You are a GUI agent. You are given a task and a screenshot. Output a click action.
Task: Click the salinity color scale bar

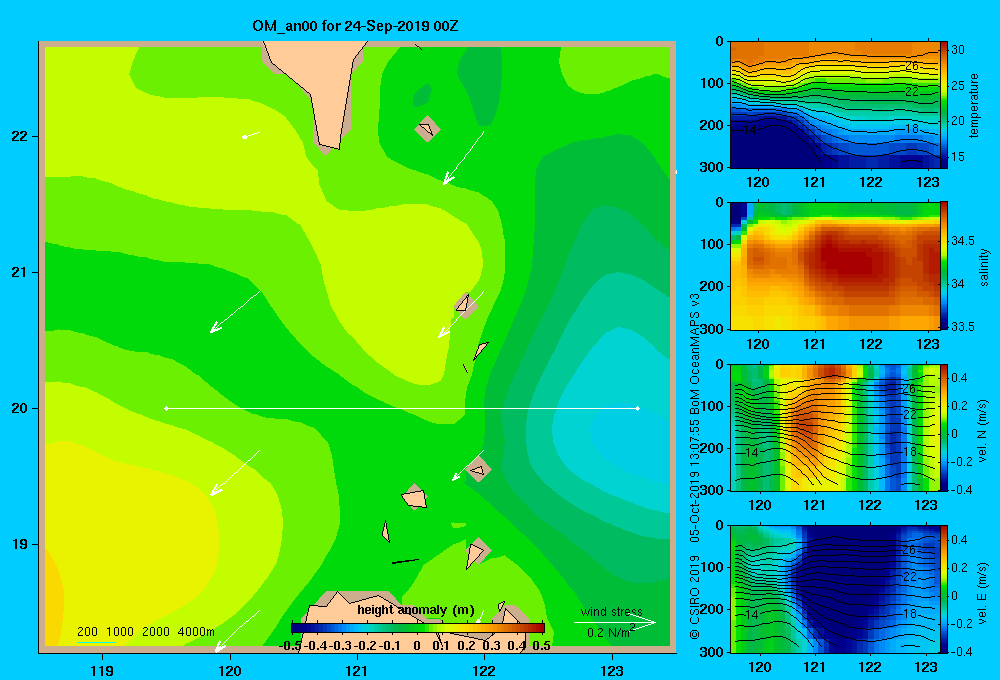[x=944, y=266]
